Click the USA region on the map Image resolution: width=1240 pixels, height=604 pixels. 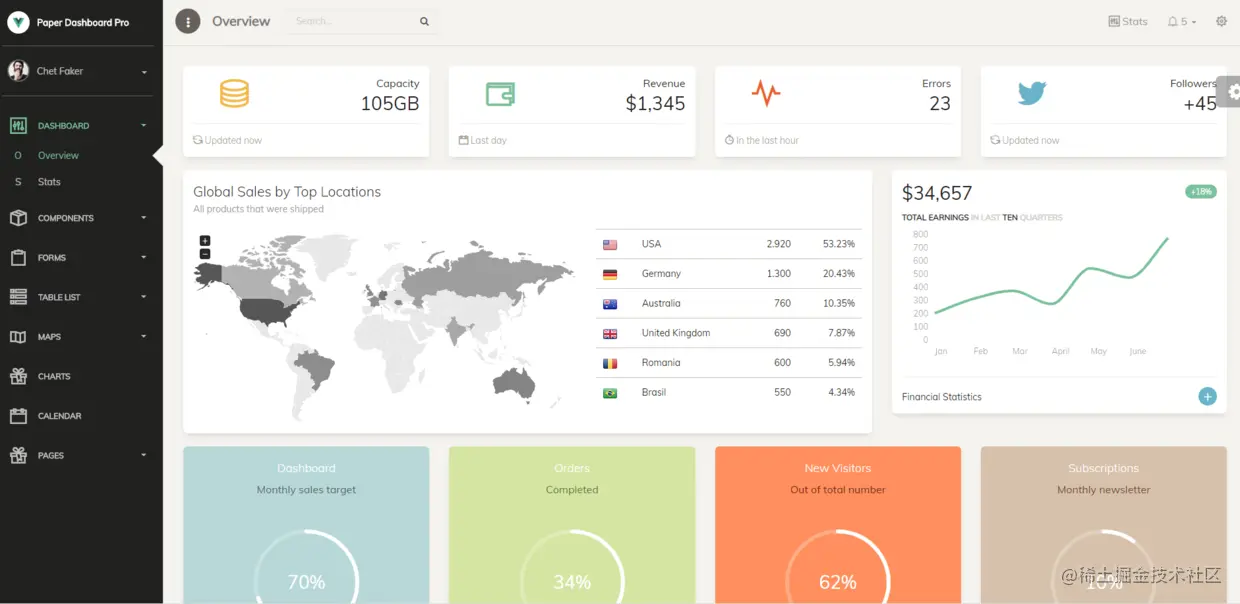(265, 310)
